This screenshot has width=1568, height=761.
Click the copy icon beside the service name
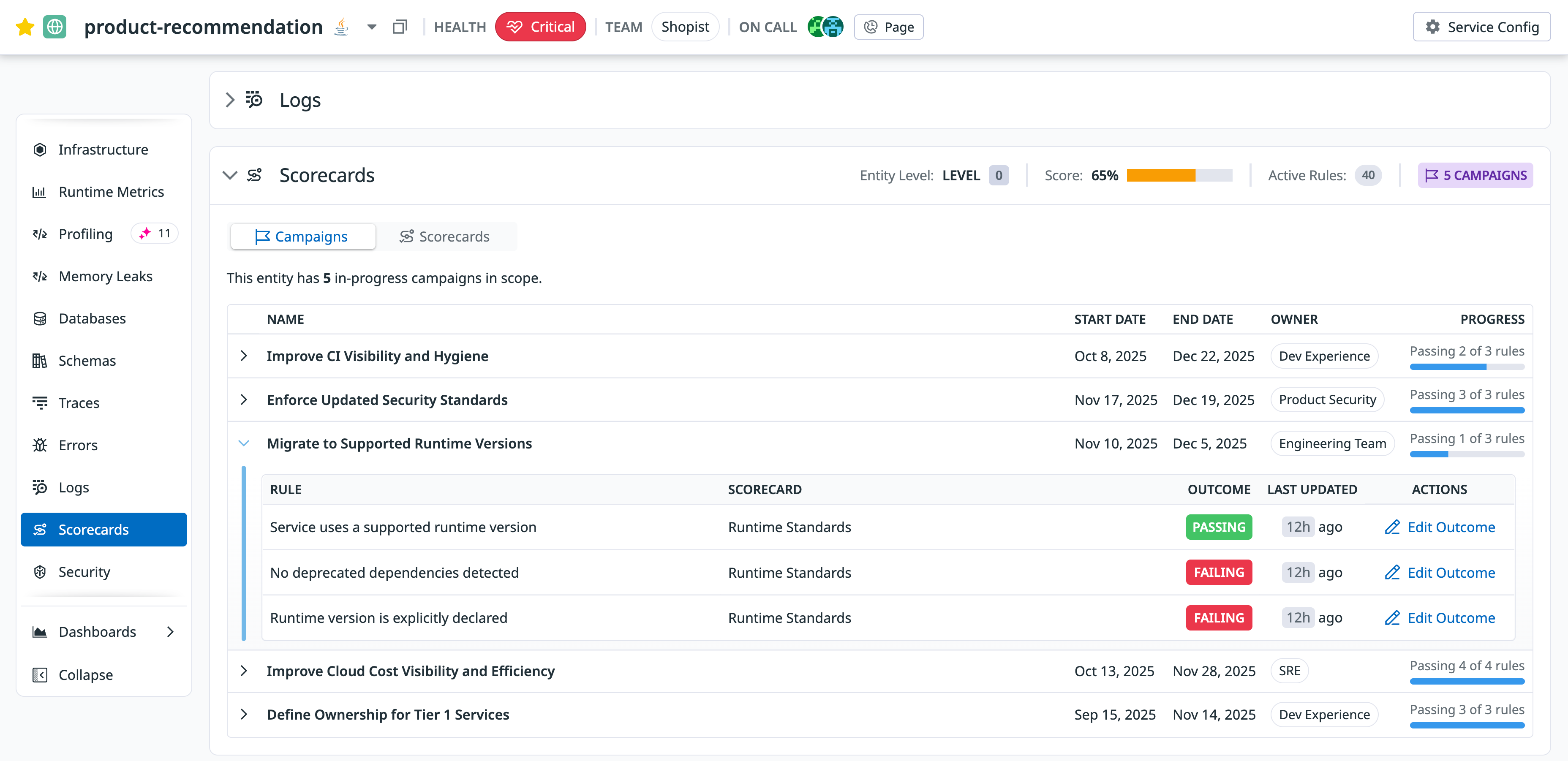(x=400, y=27)
